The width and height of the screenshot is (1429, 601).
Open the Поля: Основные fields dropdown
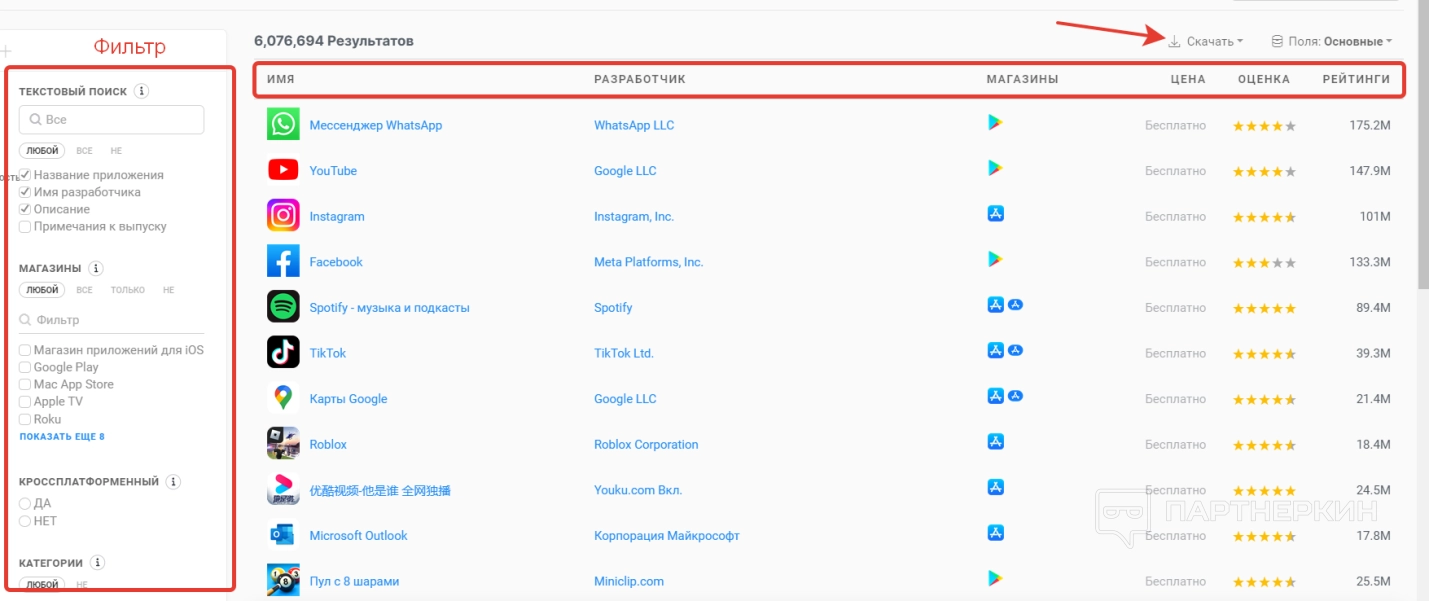click(1332, 41)
